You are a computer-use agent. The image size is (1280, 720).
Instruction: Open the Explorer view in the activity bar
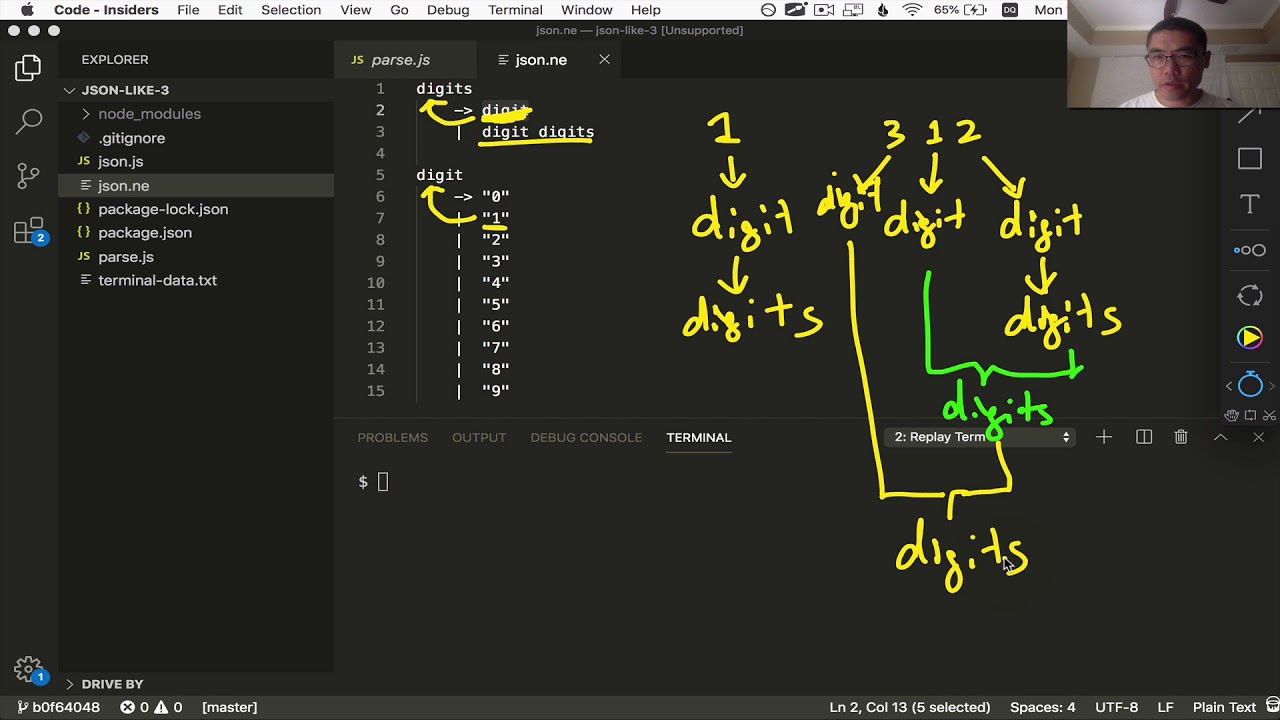coord(28,68)
